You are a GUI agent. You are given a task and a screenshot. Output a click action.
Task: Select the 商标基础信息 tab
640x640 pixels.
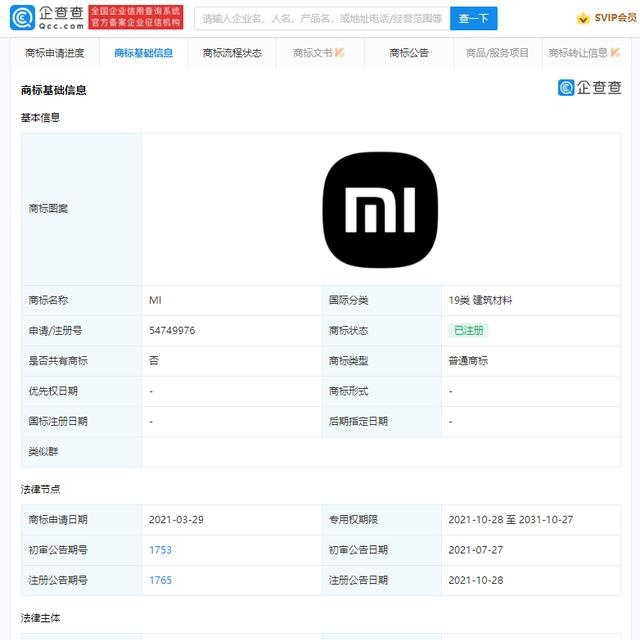[143, 53]
